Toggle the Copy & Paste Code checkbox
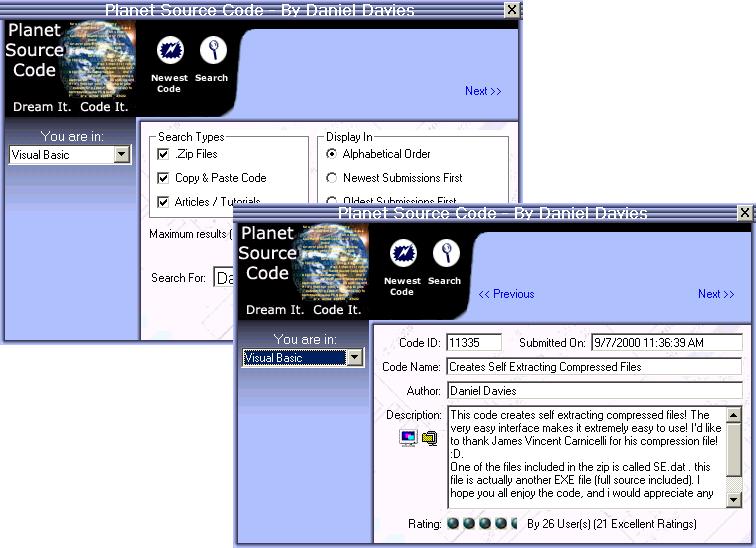 (163, 178)
